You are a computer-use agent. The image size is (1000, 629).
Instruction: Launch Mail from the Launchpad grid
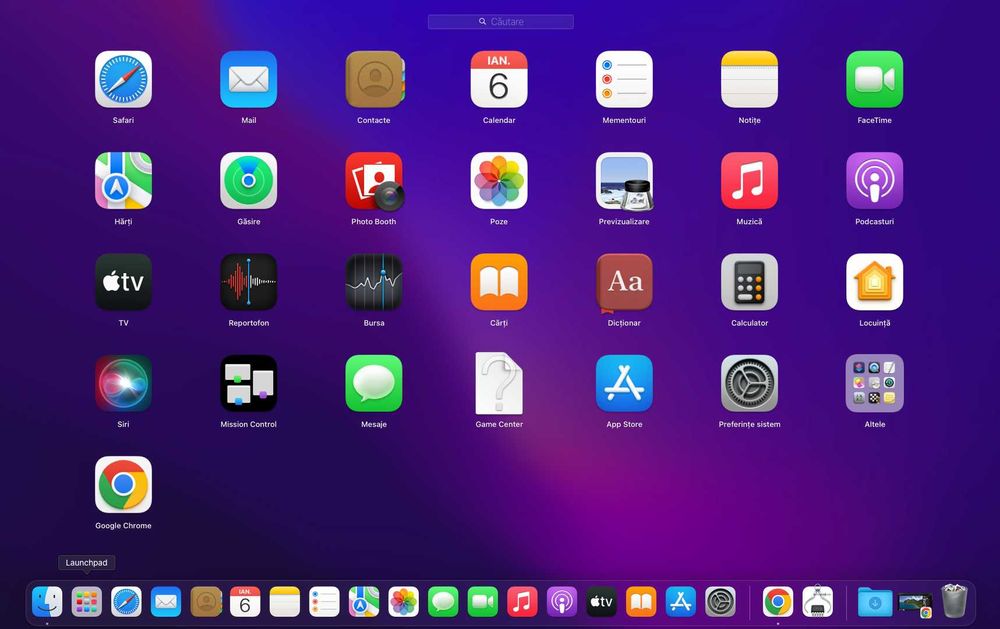pos(249,80)
